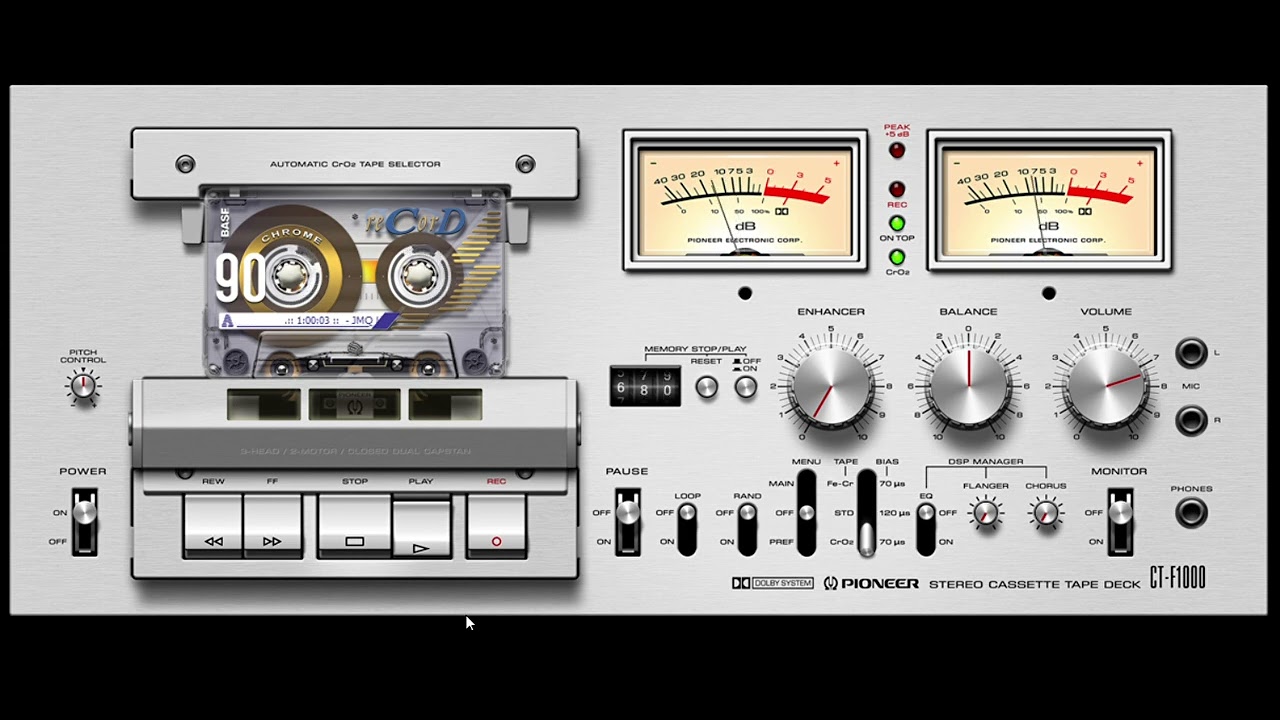Click the MIC R input jack
1280x720 pixels.
pos(1191,420)
